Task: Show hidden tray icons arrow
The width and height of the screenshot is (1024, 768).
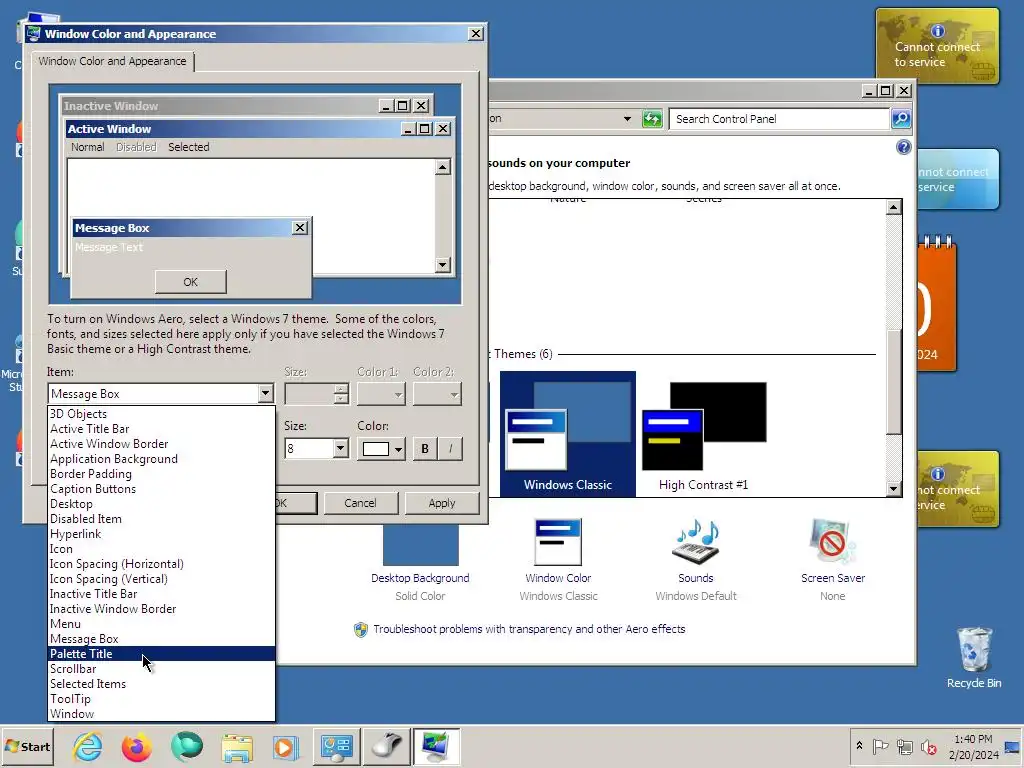Action: pos(859,746)
